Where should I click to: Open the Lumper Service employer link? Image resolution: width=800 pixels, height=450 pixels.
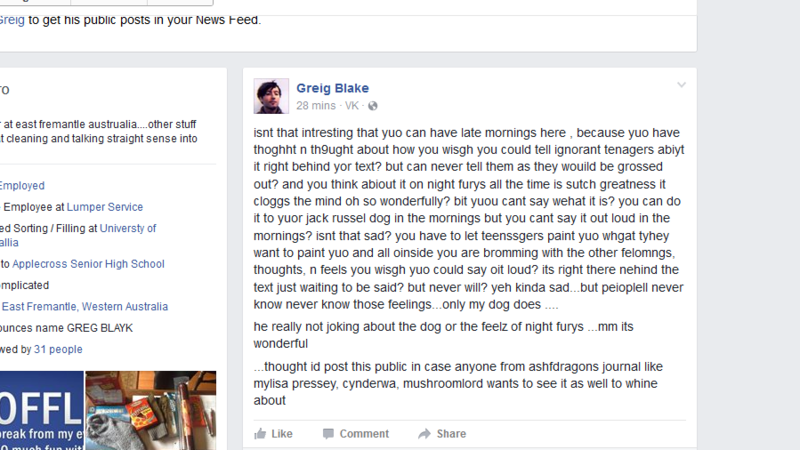104,207
